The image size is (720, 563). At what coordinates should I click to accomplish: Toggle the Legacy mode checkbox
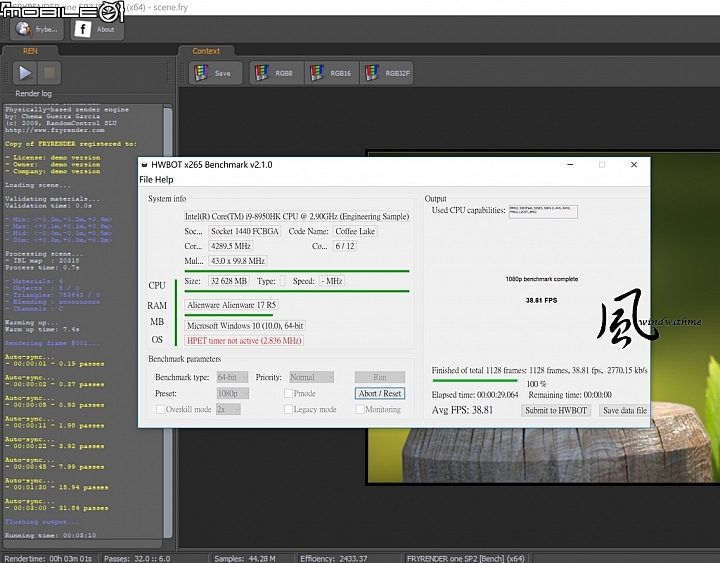point(288,409)
